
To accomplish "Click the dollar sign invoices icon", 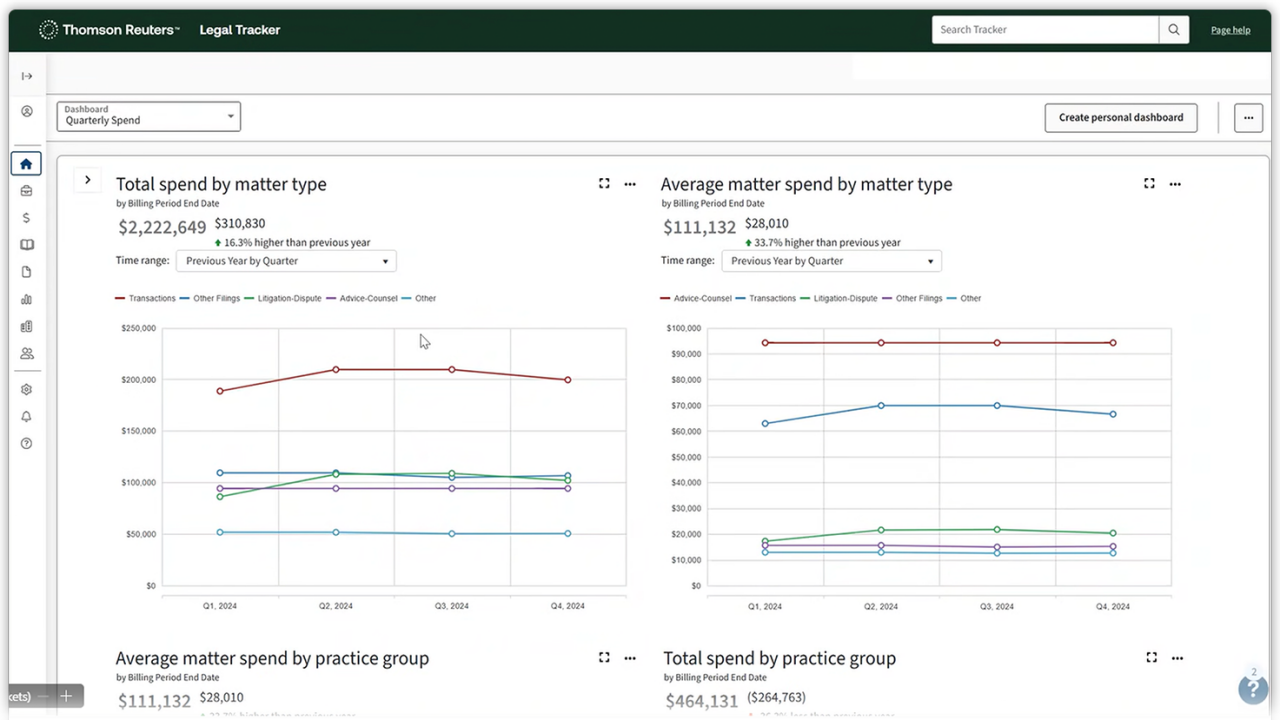I will (27, 218).
